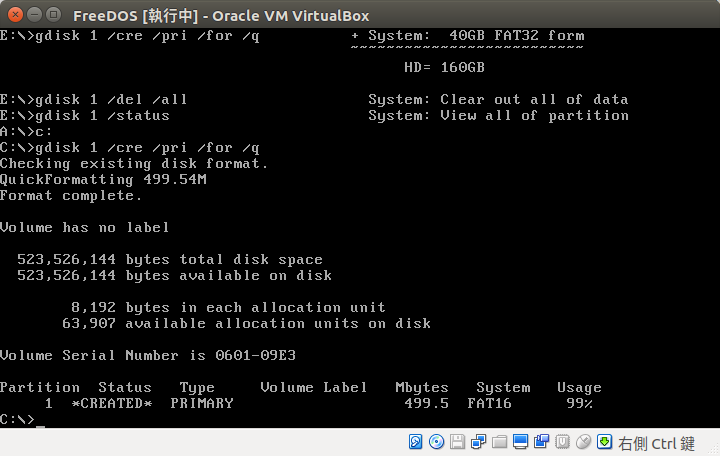This screenshot has width=720, height=456.
Task: Click the 'System: View all of partition' text
Action: click(x=498, y=116)
